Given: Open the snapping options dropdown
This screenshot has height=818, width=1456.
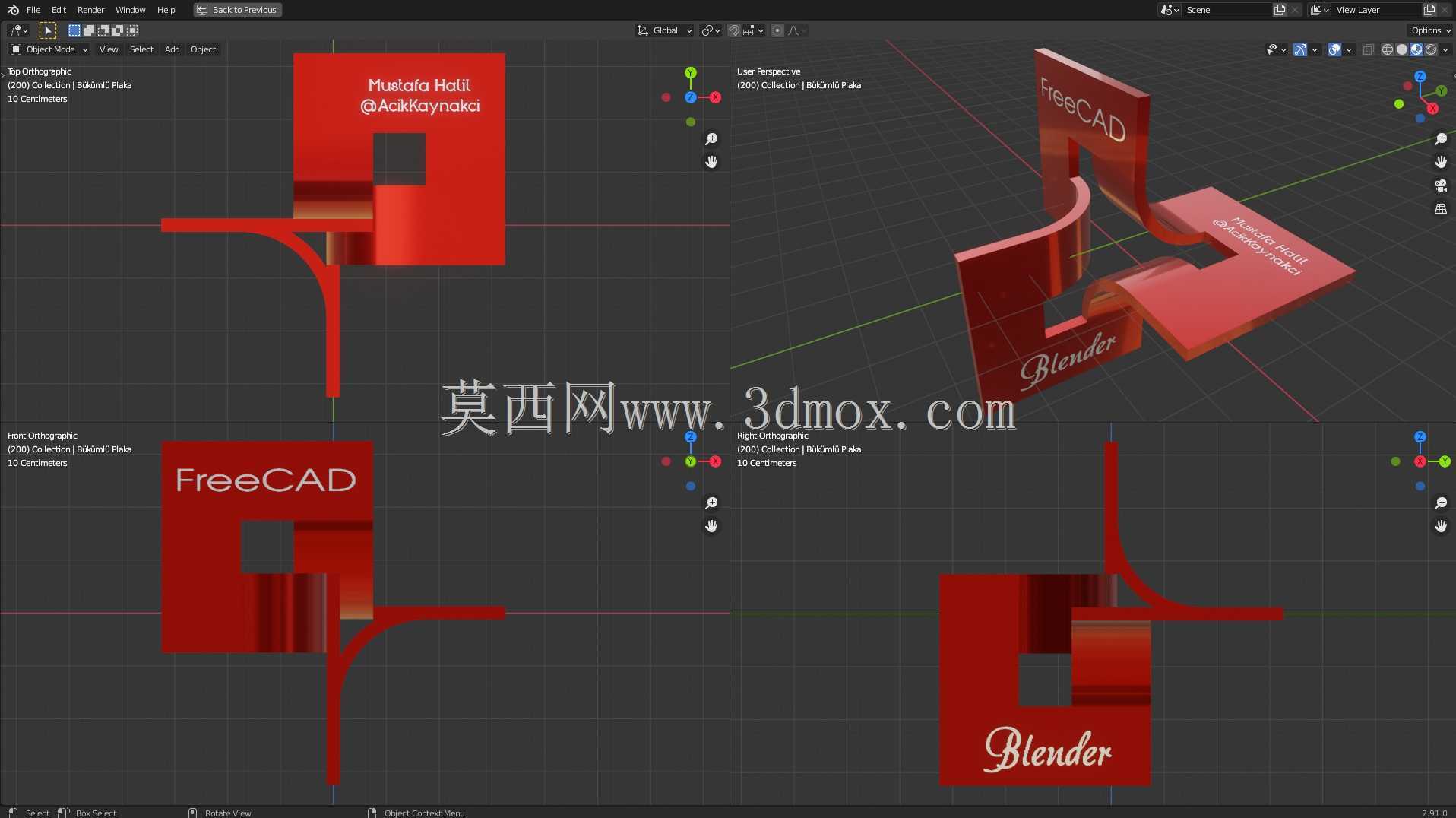Looking at the screenshot, I should (x=754, y=30).
